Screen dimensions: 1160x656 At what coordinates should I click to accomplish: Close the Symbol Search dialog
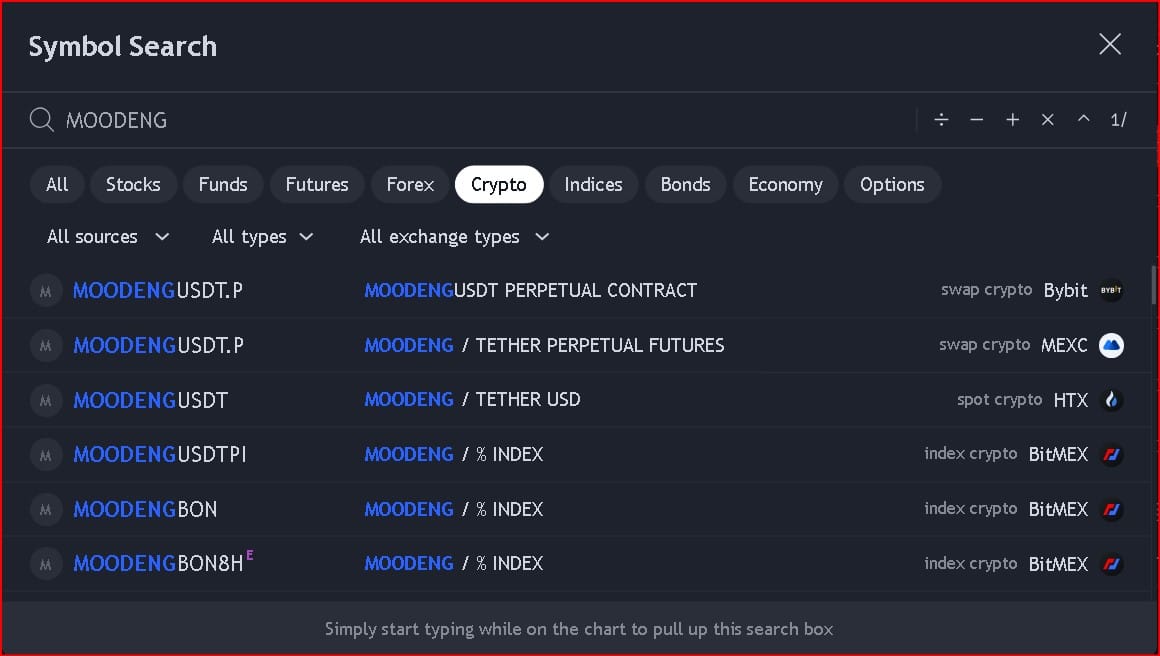1110,44
